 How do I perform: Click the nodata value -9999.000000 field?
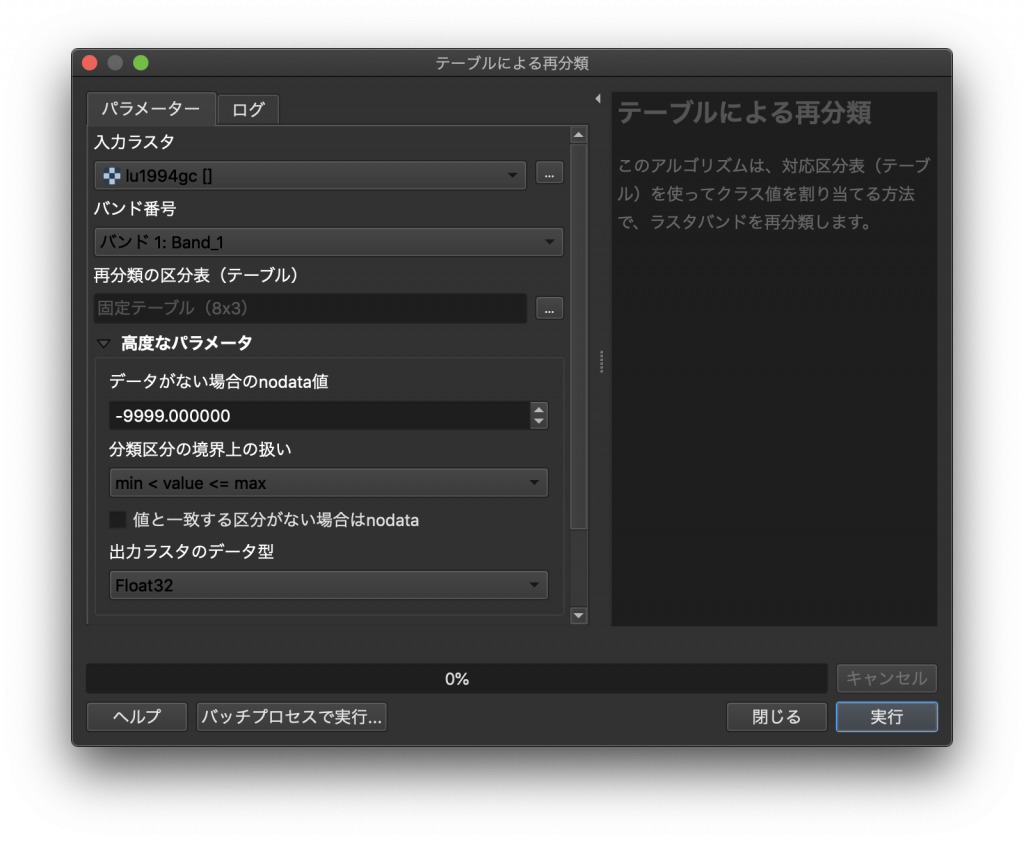pyautogui.click(x=320, y=416)
